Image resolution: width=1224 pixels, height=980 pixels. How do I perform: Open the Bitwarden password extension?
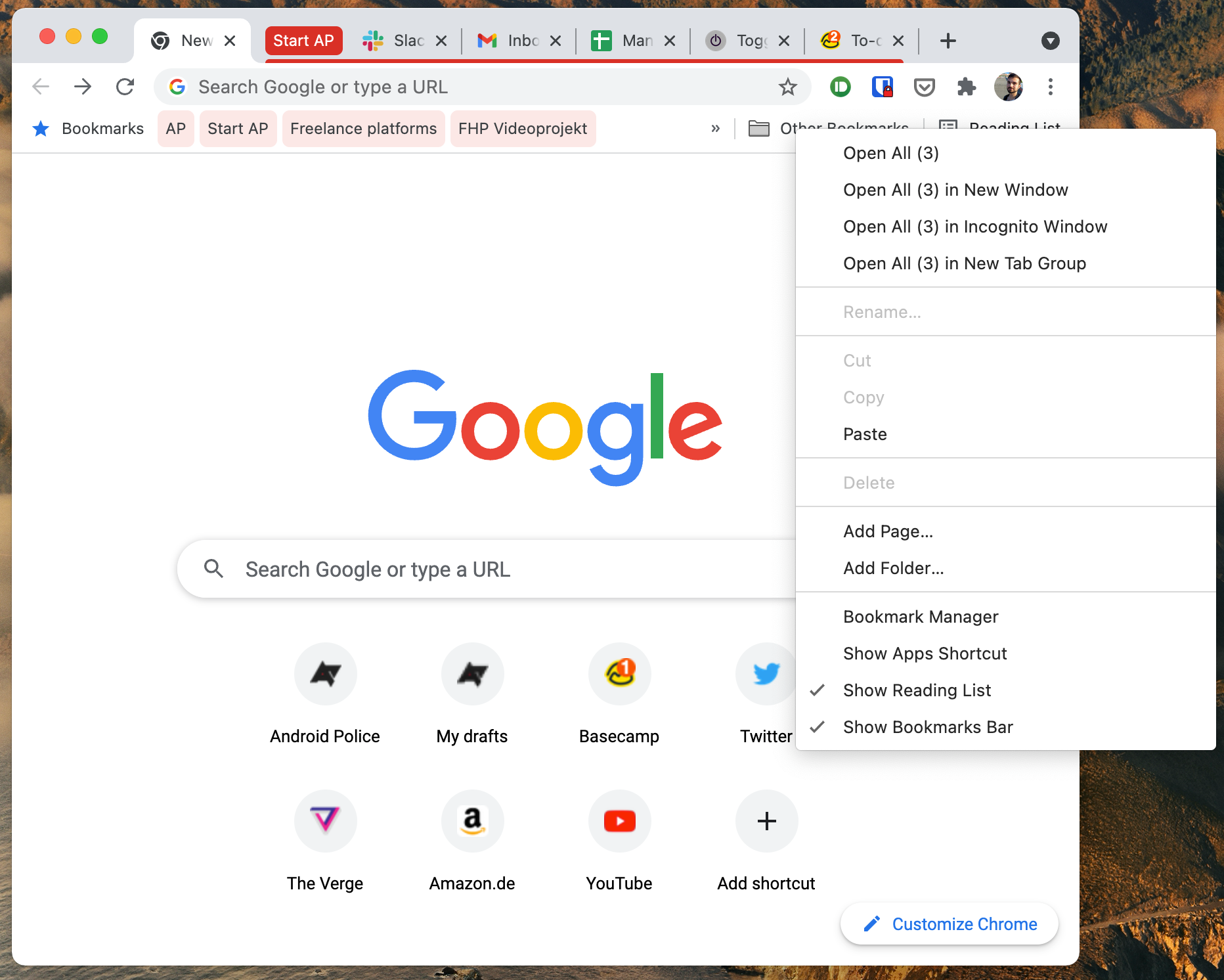[882, 86]
